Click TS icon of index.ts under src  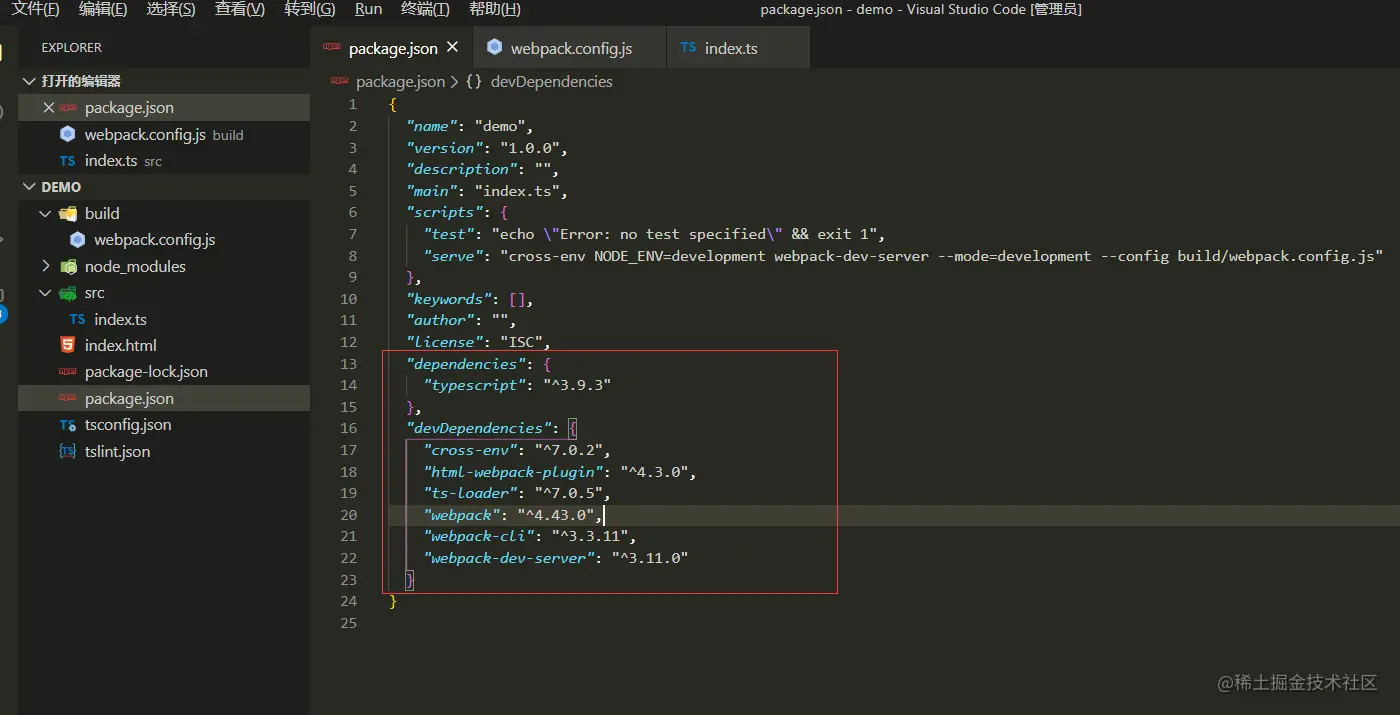pyautogui.click(x=77, y=319)
